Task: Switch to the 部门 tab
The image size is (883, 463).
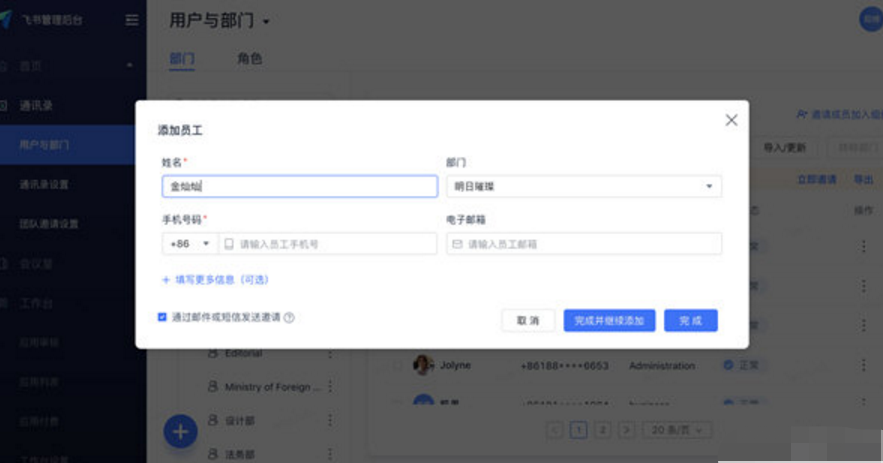Action: click(x=182, y=59)
